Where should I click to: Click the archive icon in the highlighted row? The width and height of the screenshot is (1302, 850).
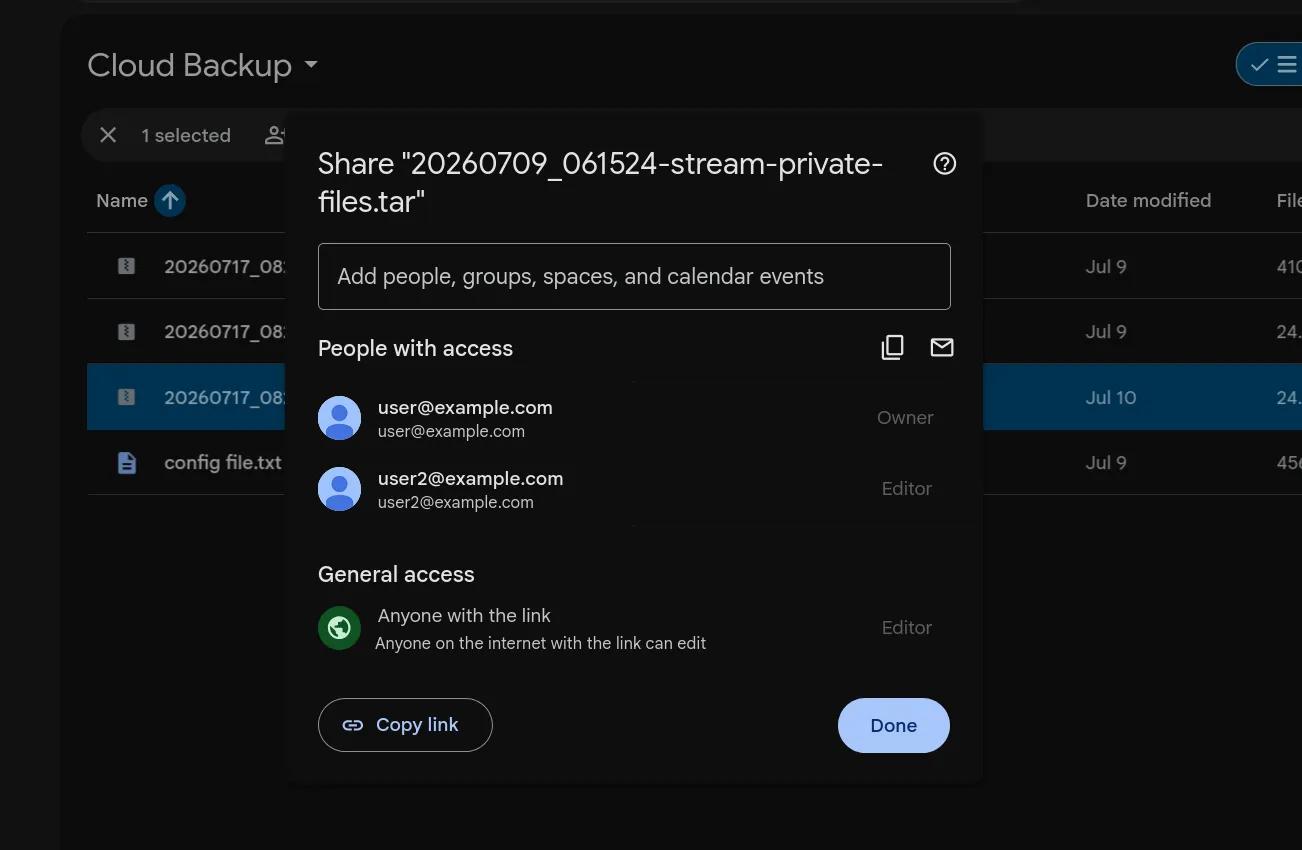pyautogui.click(x=126, y=397)
